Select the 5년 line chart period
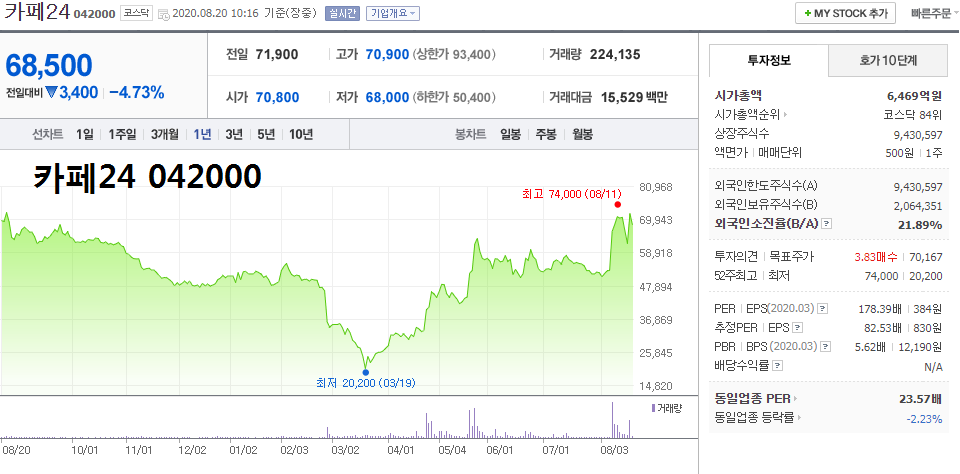The height and width of the screenshot is (474, 960). click(x=266, y=134)
